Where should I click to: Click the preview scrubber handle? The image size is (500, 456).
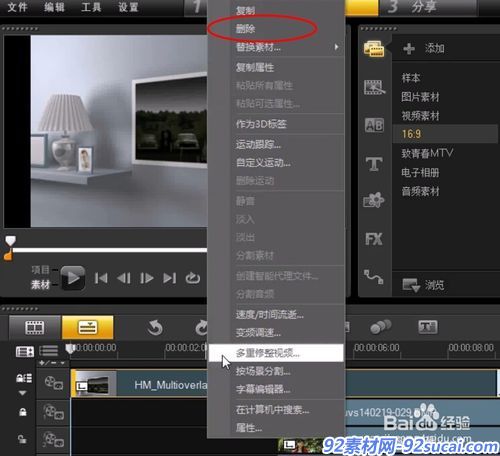(10, 241)
